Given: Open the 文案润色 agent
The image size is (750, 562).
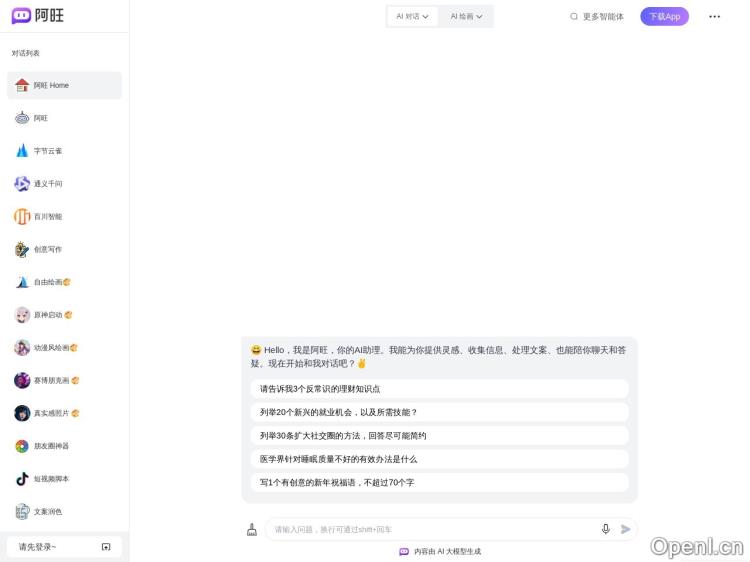Looking at the screenshot, I should (x=64, y=512).
